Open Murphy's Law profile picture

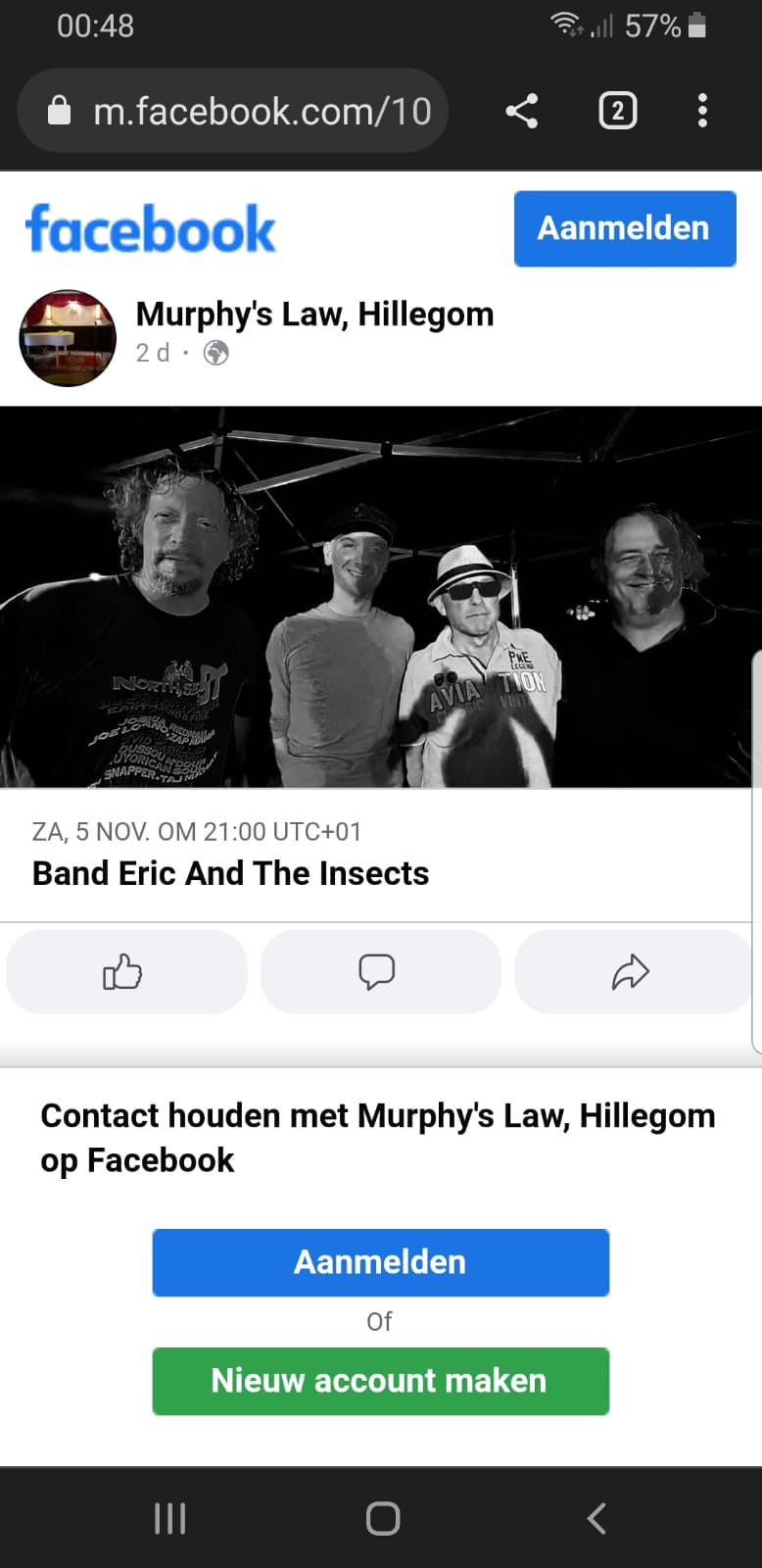tap(68, 338)
